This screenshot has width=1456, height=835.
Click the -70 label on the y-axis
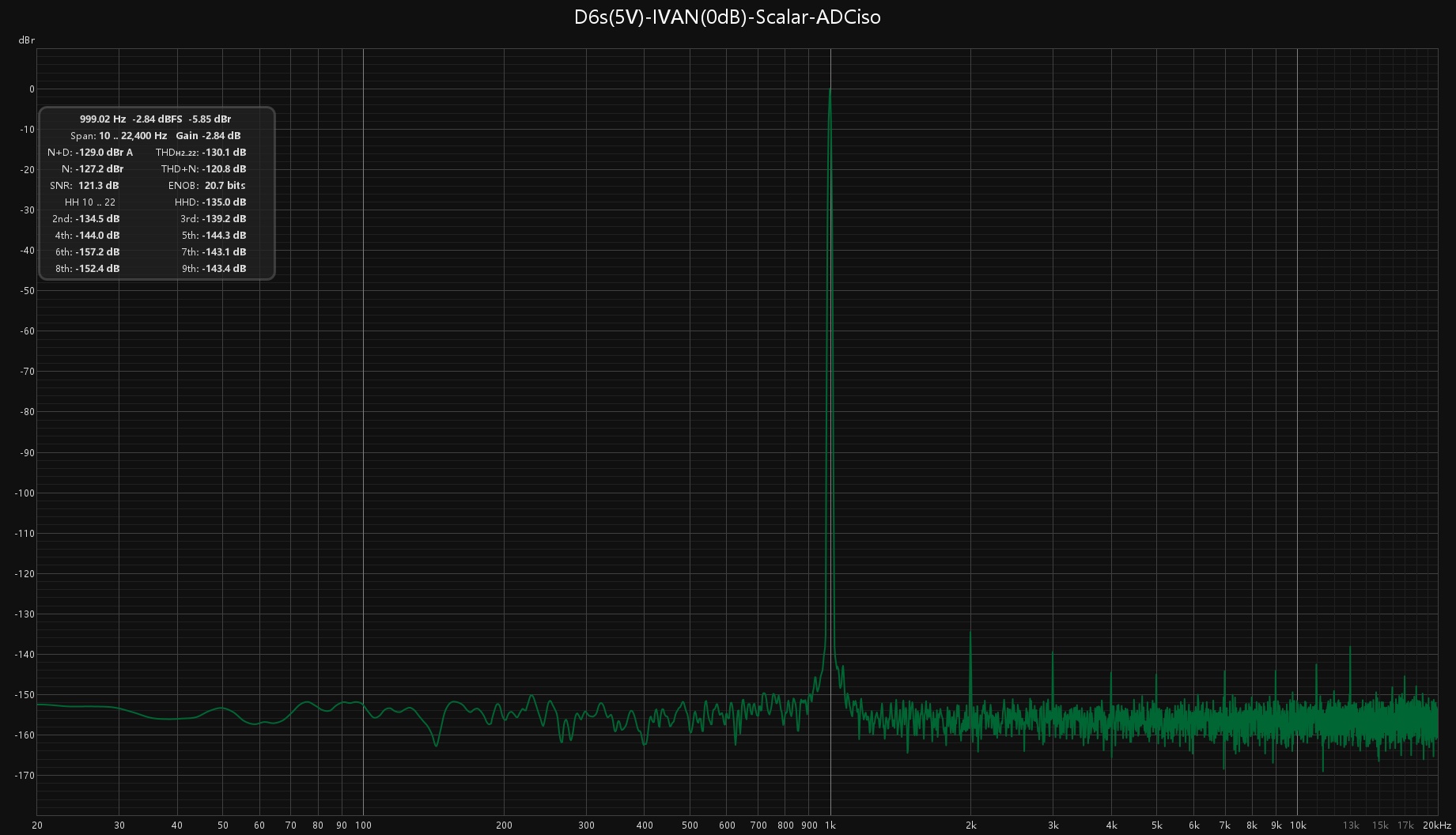click(28, 372)
